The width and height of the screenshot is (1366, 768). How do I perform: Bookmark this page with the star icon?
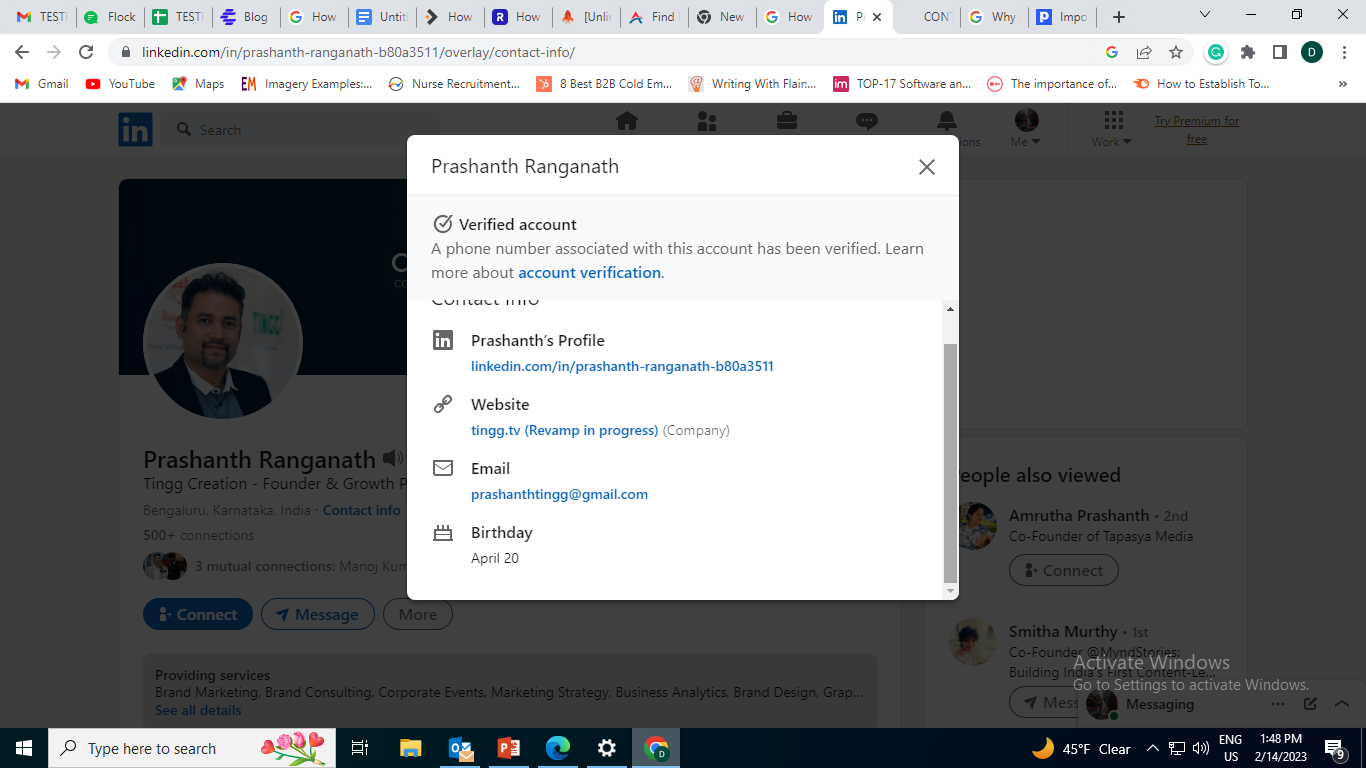1176,52
